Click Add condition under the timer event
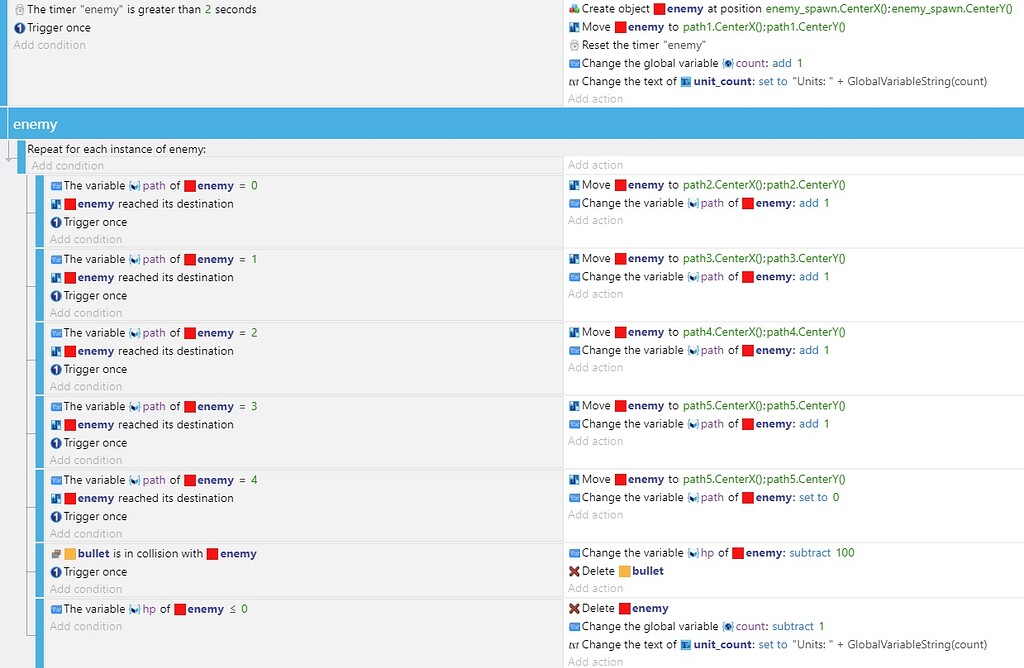This screenshot has width=1024, height=668. [49, 44]
